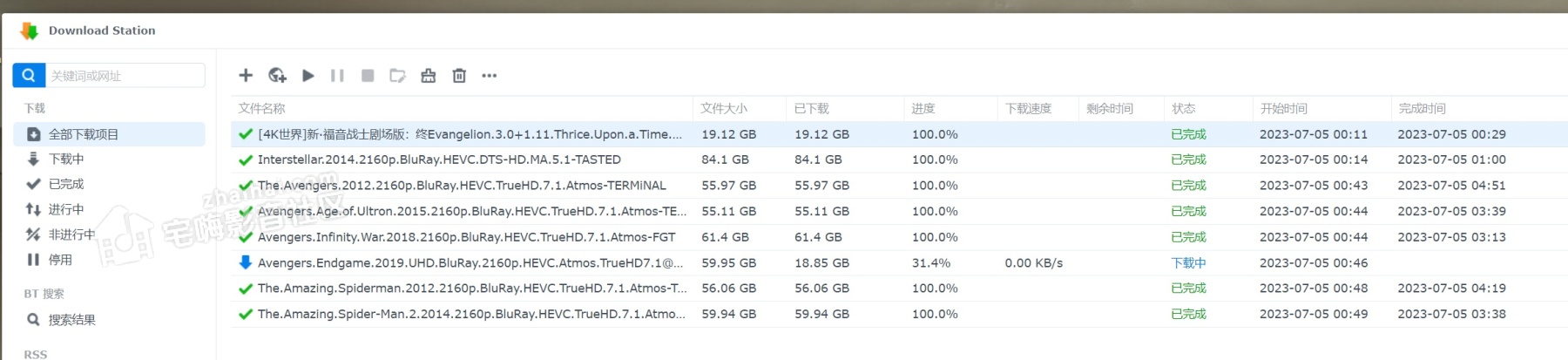Viewport: 1568px width, 360px height.
Task: Click the blue downloading arrow on Endgame row
Action: [246, 262]
